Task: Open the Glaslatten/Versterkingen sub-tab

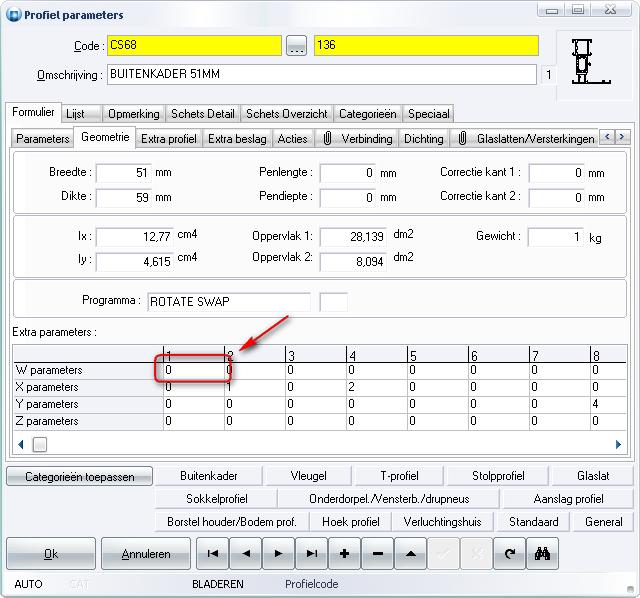Action: tap(526, 139)
